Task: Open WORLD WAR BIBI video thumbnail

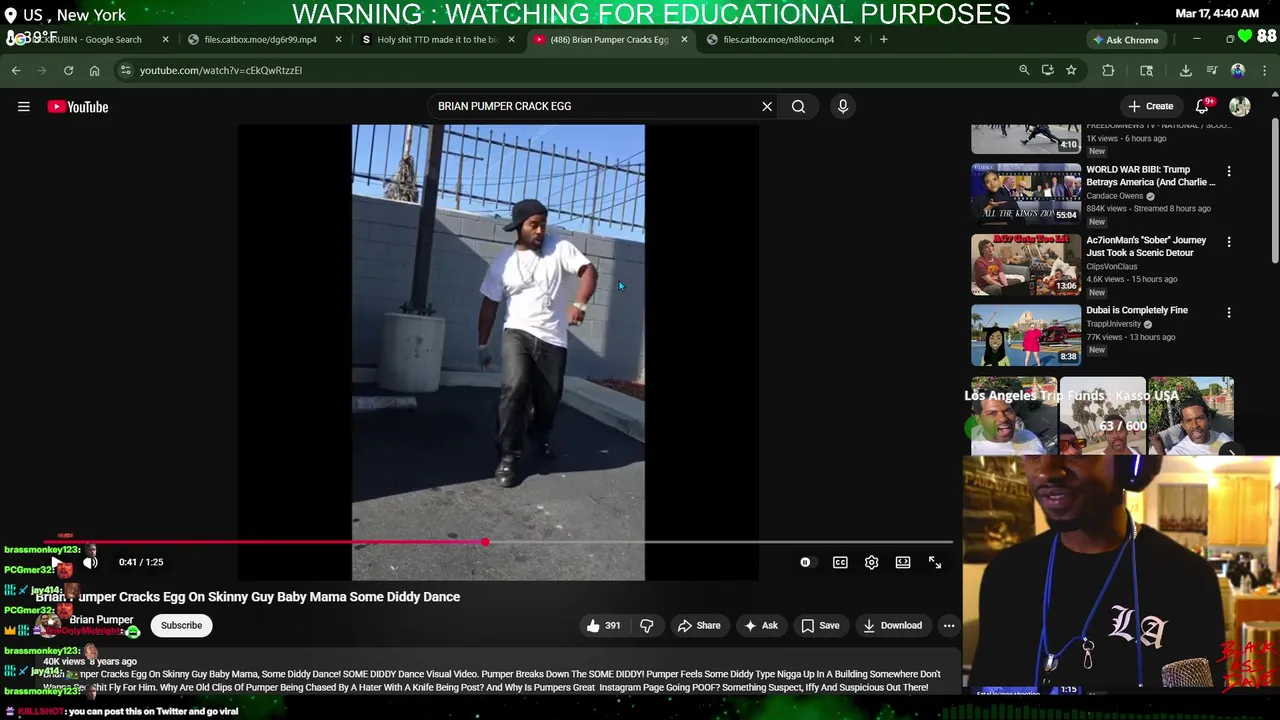Action: (x=1026, y=193)
